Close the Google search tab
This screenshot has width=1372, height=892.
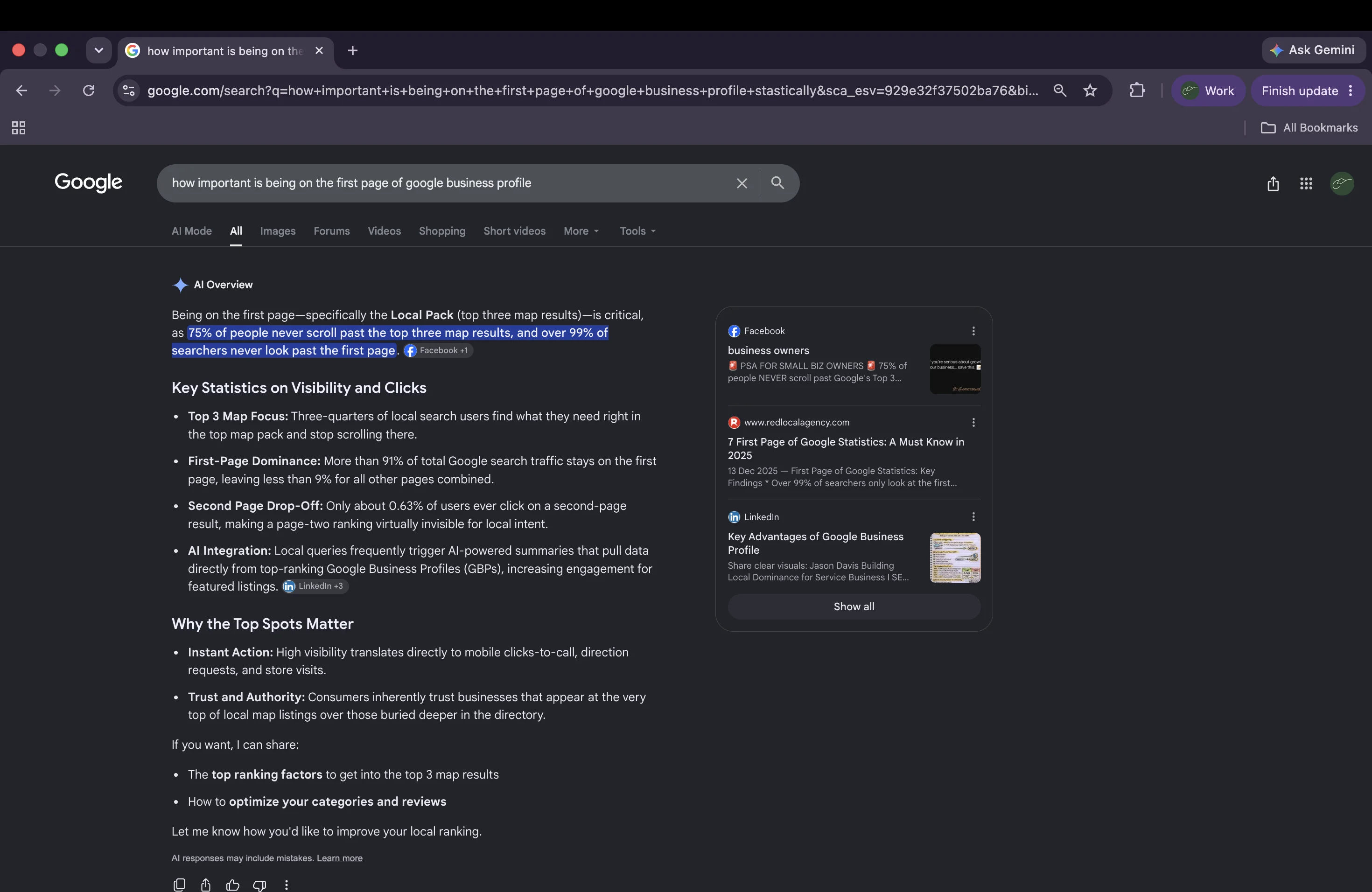319,51
